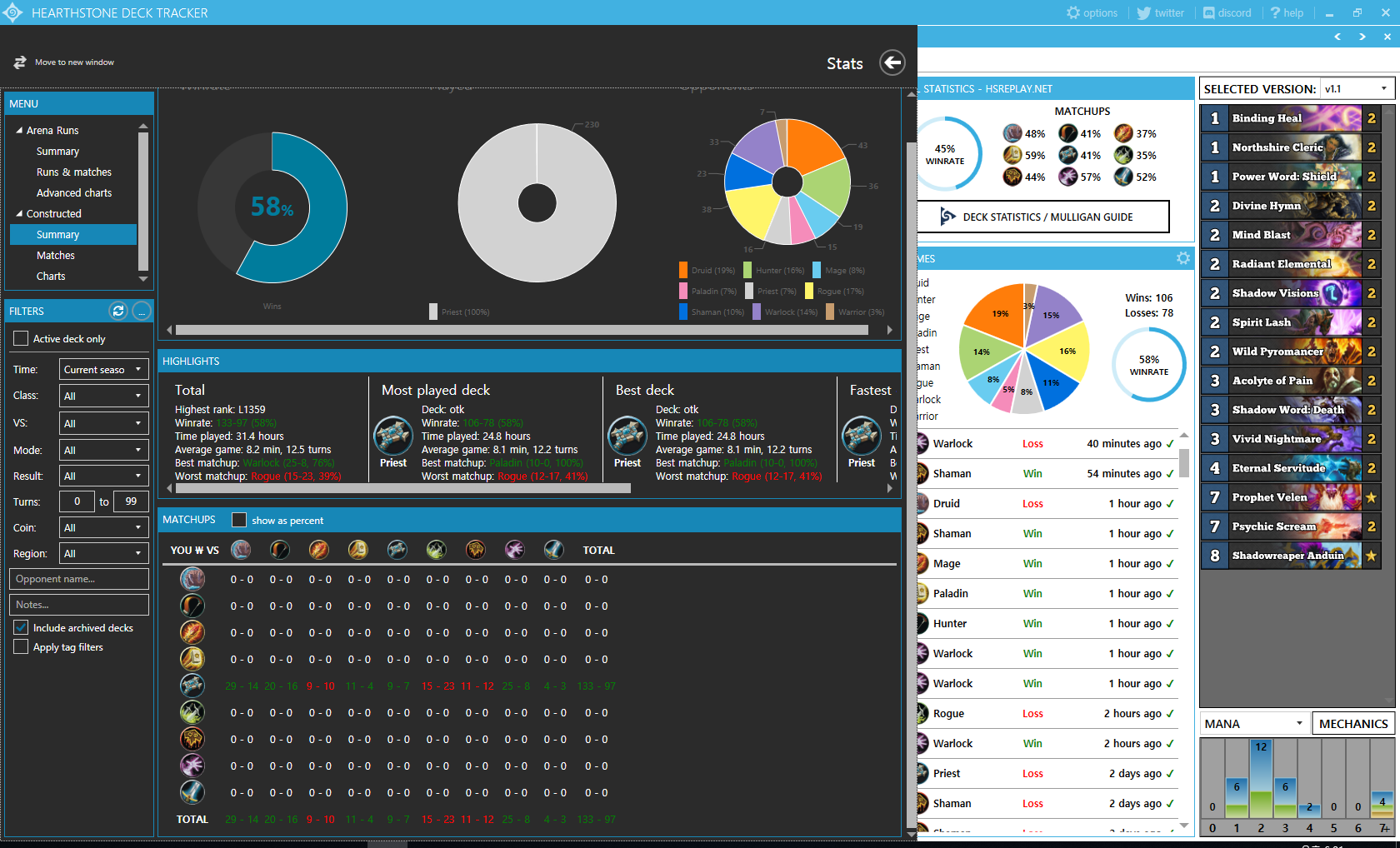Open Matches under Constructed
Image resolution: width=1400 pixels, height=848 pixels.
[x=55, y=255]
